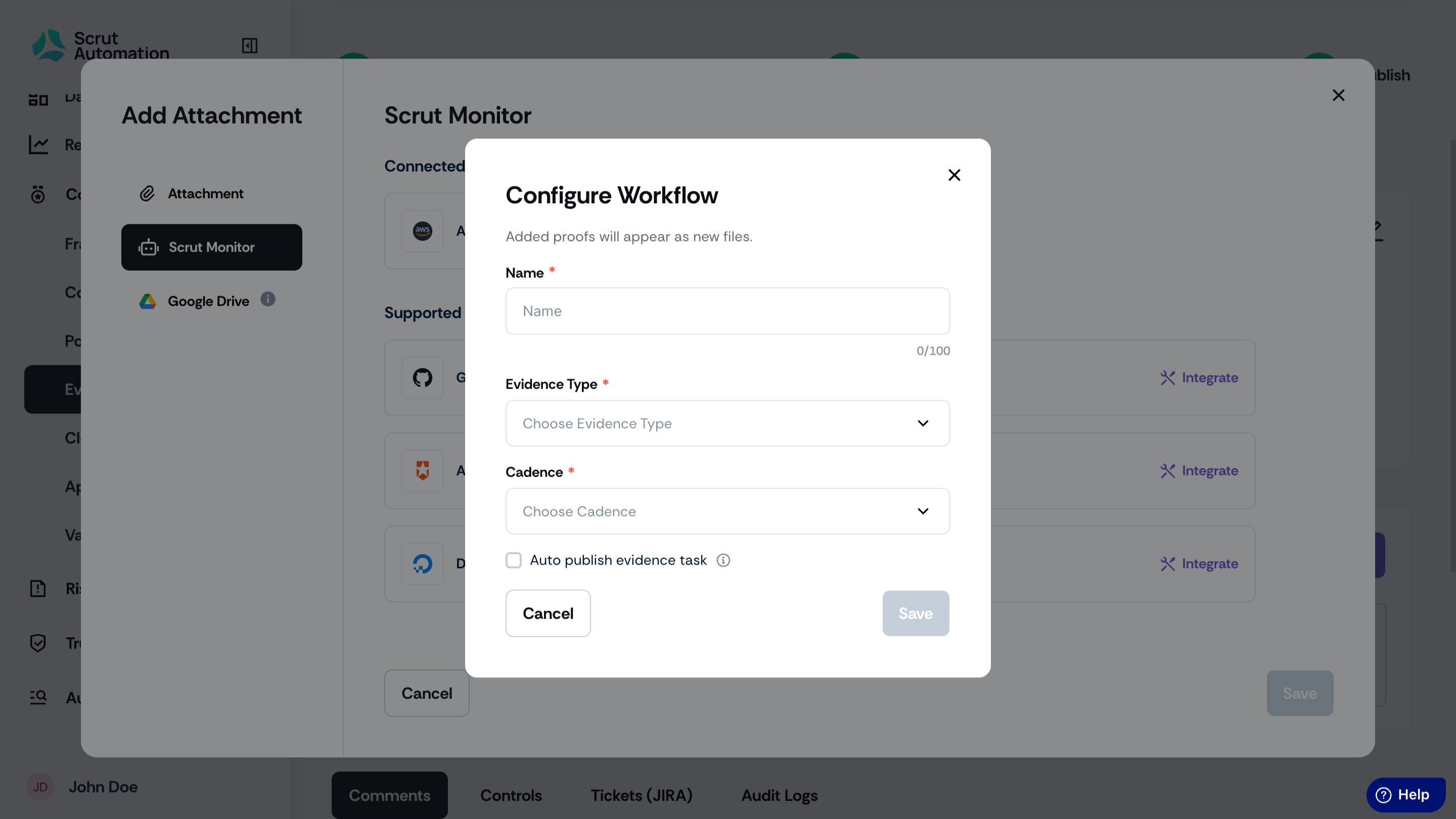
Task: Click the DigitalOcean integration icon
Action: point(422,564)
